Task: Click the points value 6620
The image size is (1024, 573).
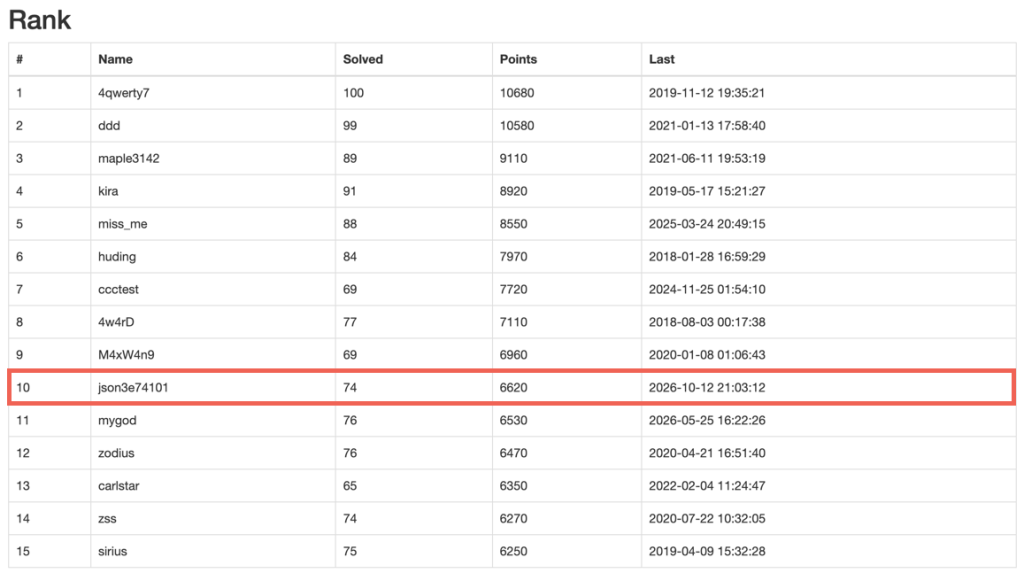Action: (x=513, y=387)
